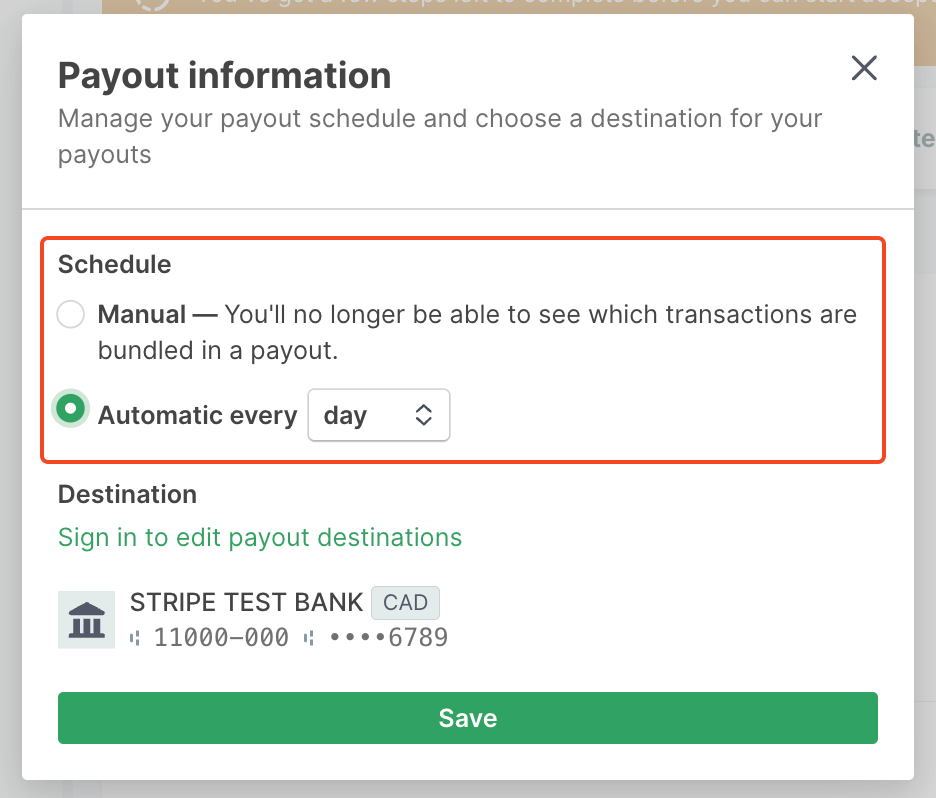Click the Destination section heading

click(x=127, y=494)
